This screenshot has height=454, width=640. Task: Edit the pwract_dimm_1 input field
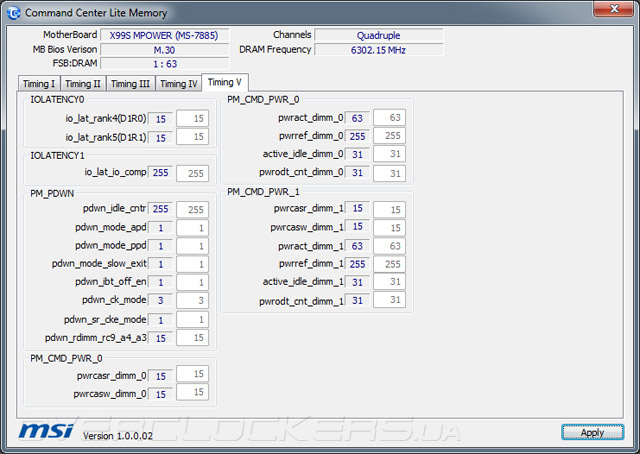tap(389, 246)
